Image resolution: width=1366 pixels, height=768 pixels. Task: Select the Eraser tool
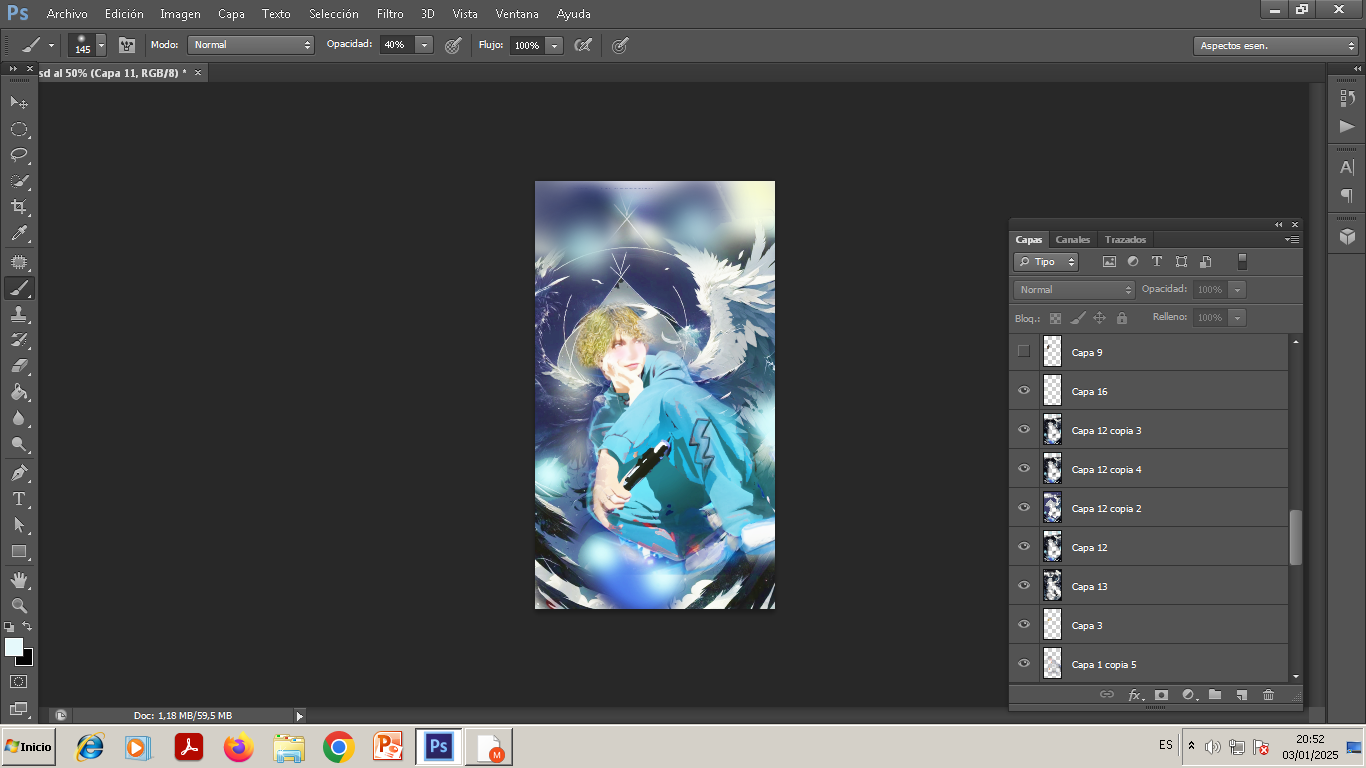click(19, 366)
